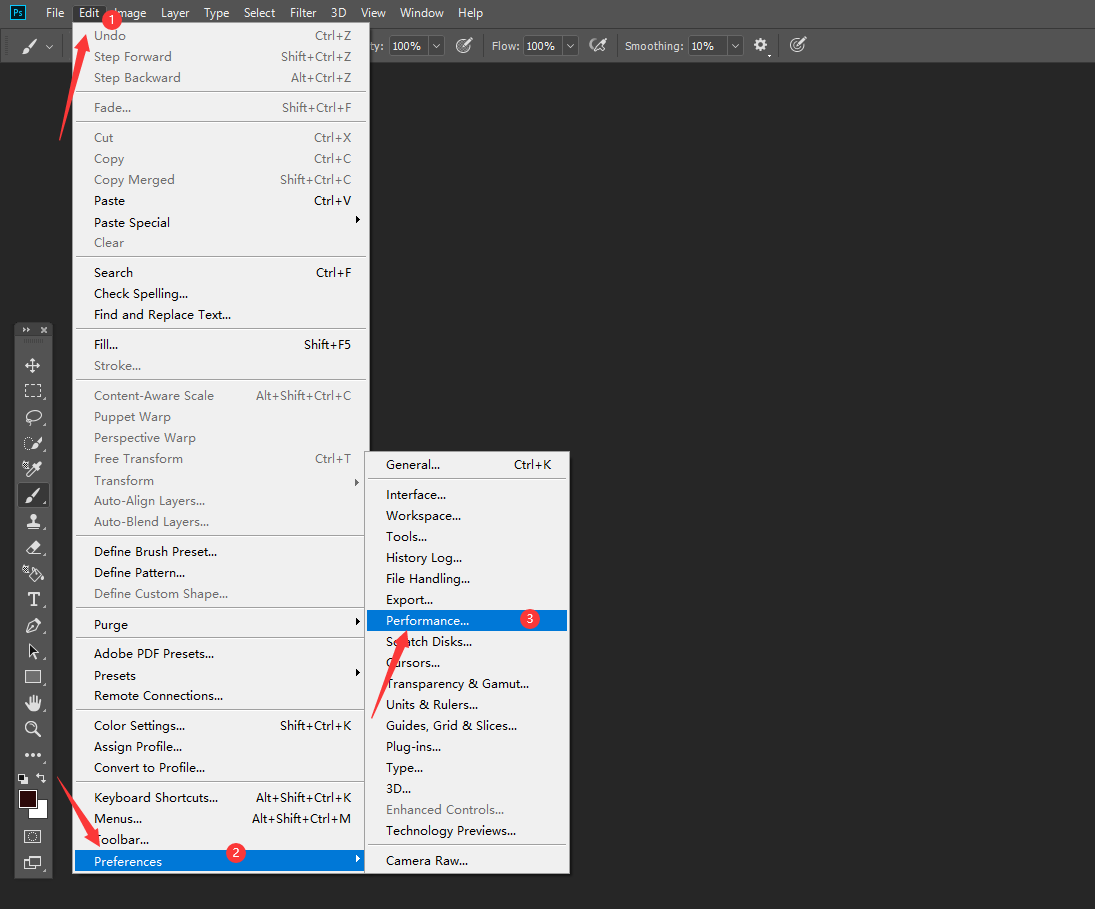Select the Lasso tool
The width and height of the screenshot is (1095, 909).
click(33, 417)
